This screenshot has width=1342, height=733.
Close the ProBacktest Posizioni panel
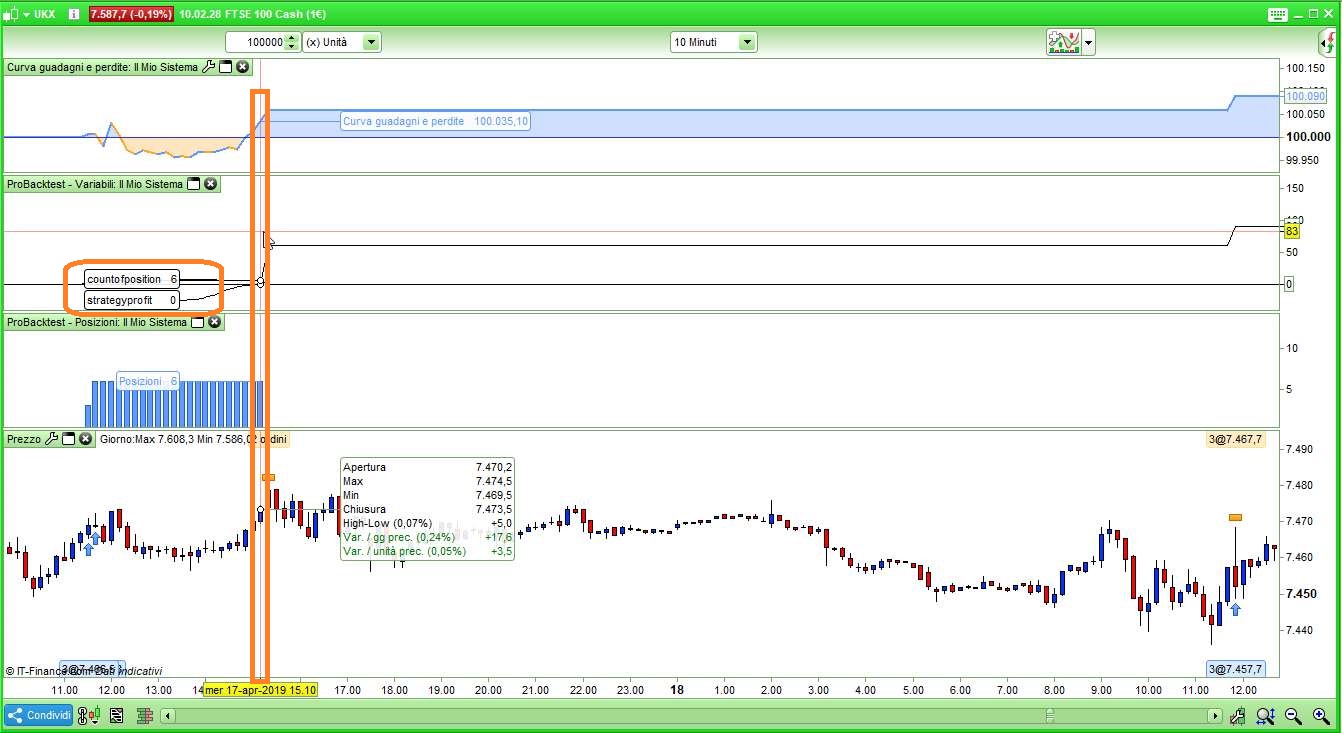(214, 322)
